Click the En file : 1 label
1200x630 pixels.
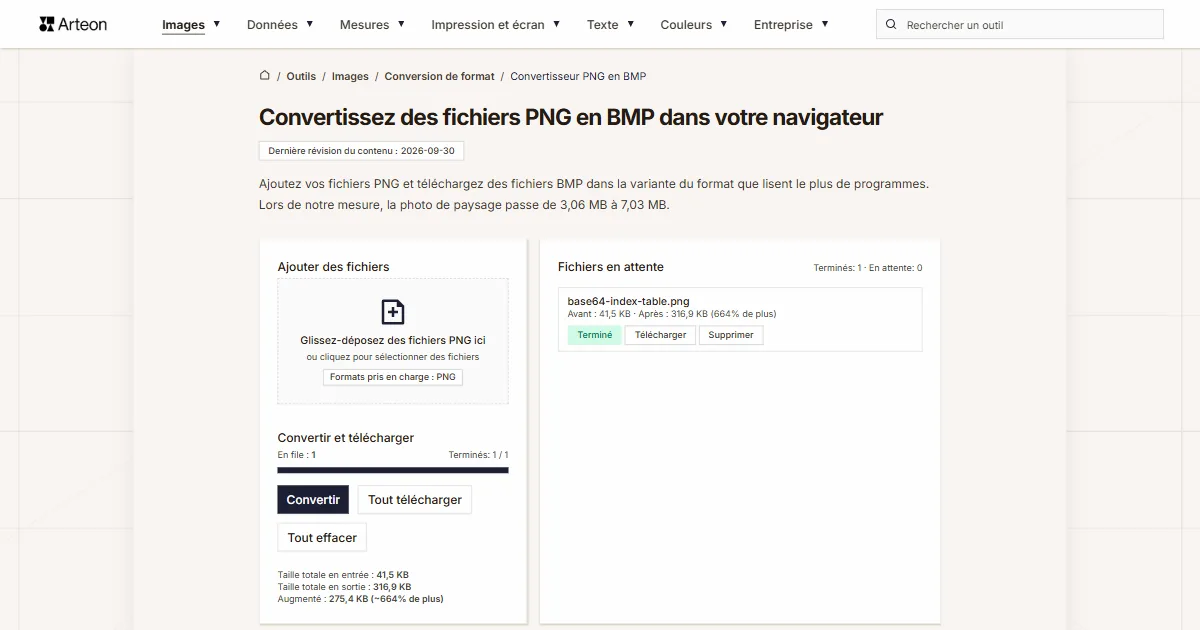coord(297,455)
